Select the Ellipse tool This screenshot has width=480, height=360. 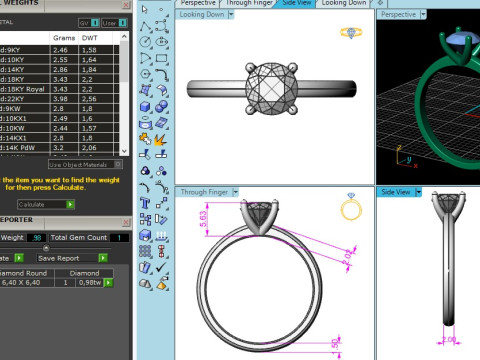tap(162, 42)
